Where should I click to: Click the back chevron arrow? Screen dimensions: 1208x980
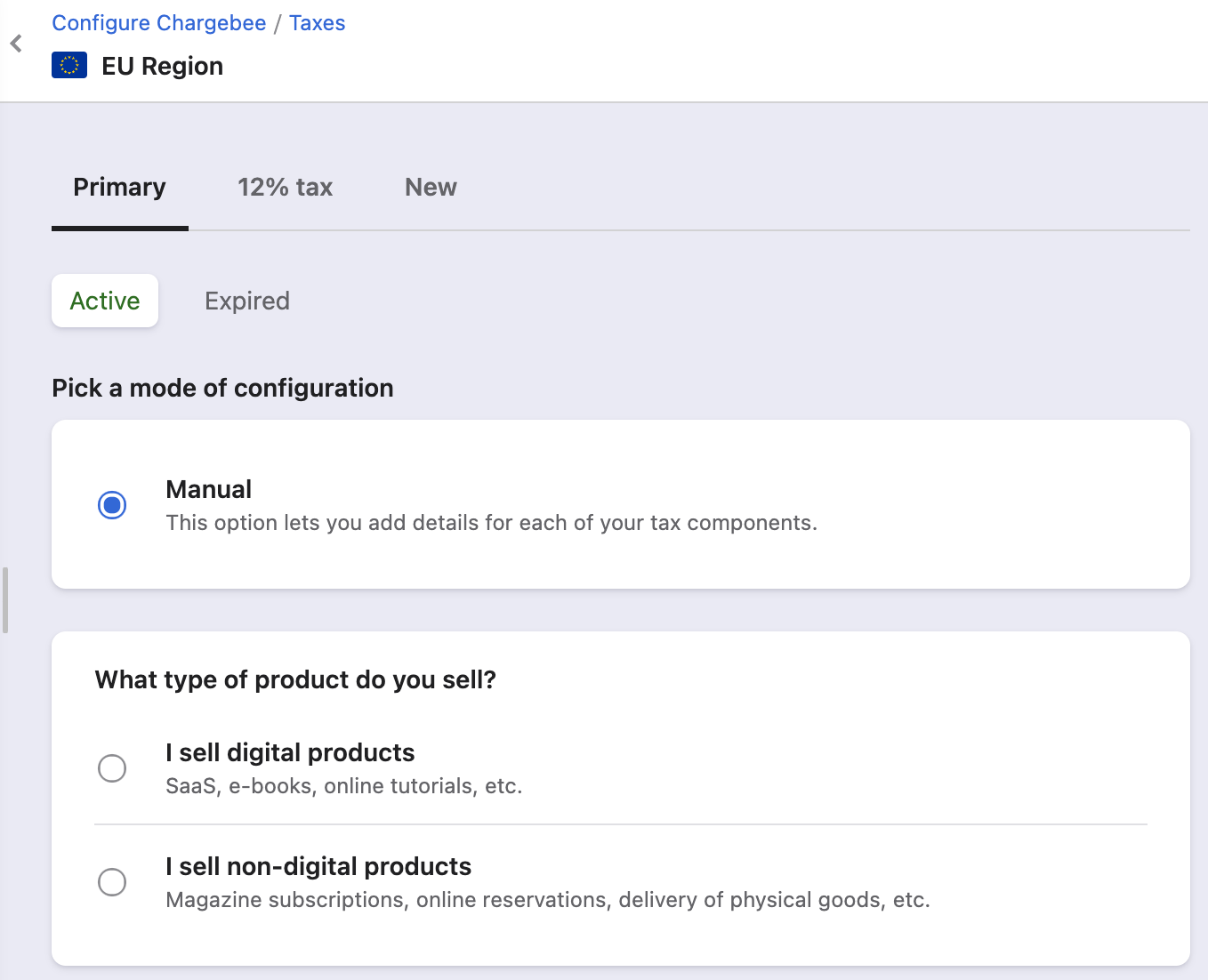pos(16,44)
